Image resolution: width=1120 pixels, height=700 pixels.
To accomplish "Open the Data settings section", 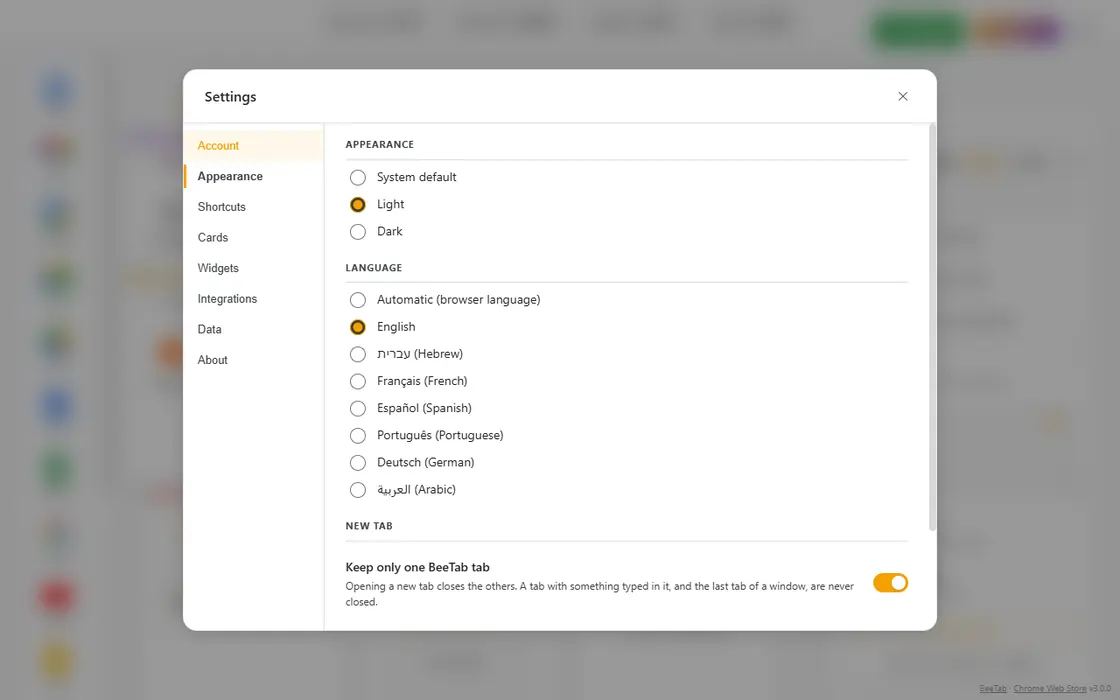I will [x=254, y=329].
